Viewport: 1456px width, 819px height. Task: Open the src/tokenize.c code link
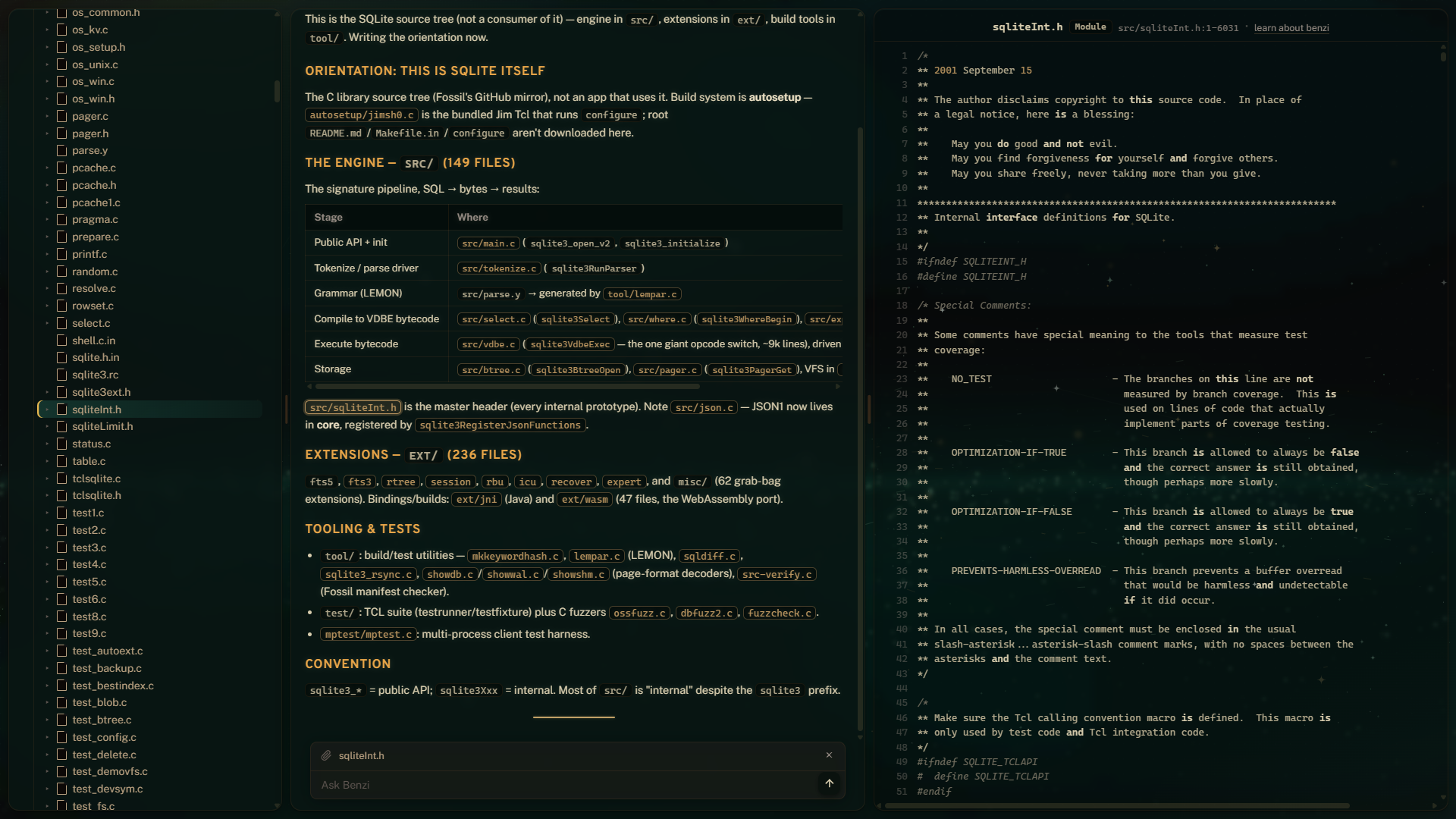pos(499,268)
